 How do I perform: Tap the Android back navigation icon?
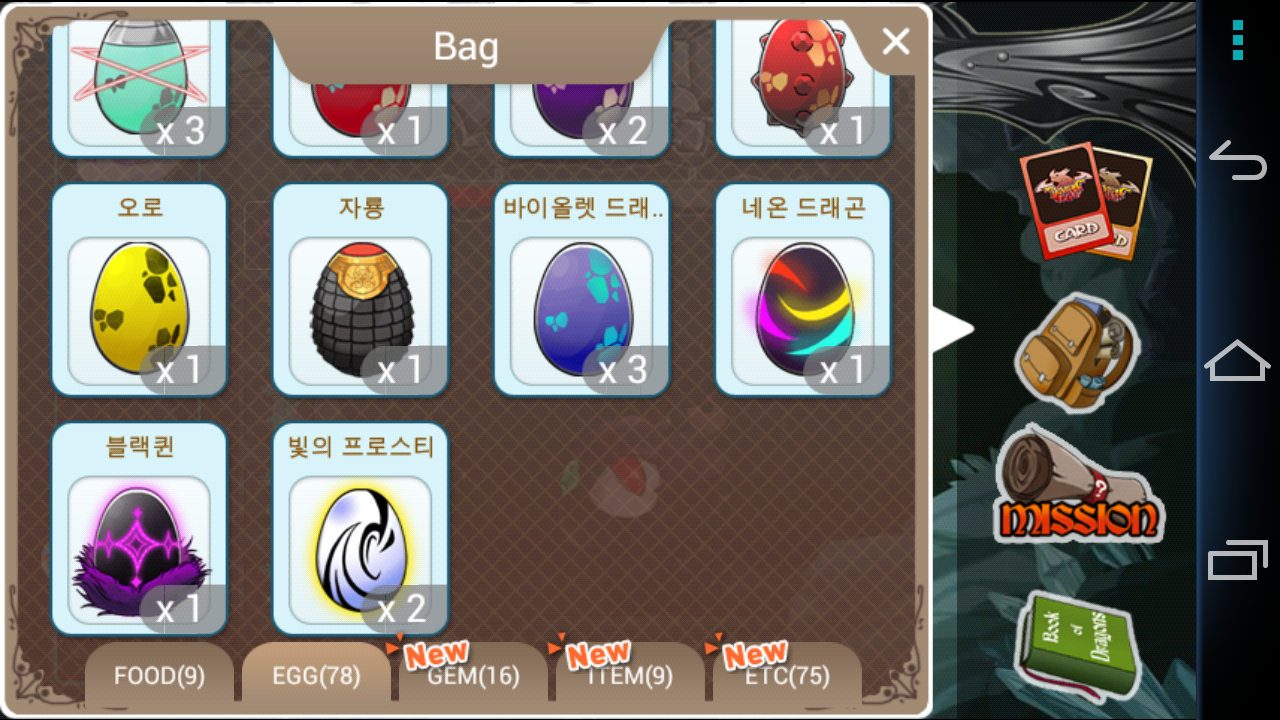click(x=1238, y=160)
